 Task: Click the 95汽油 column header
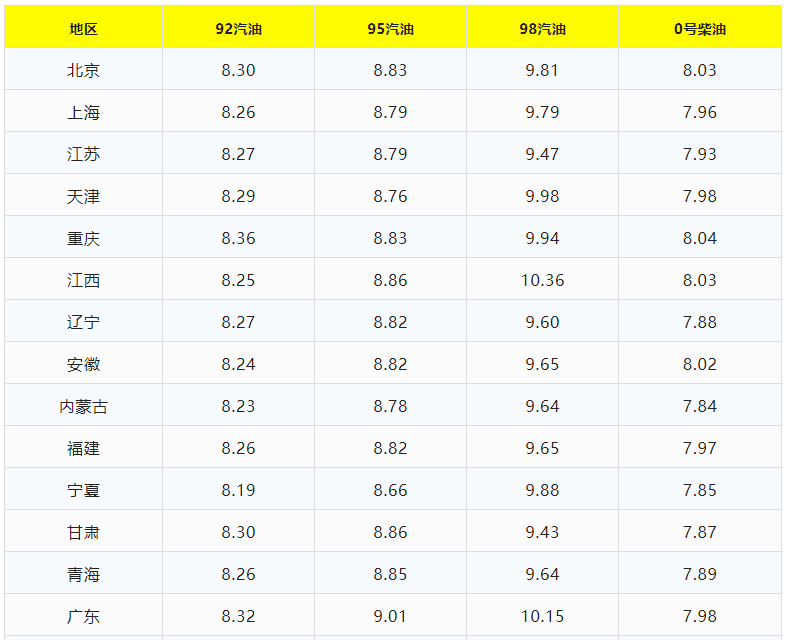pyautogui.click(x=390, y=29)
